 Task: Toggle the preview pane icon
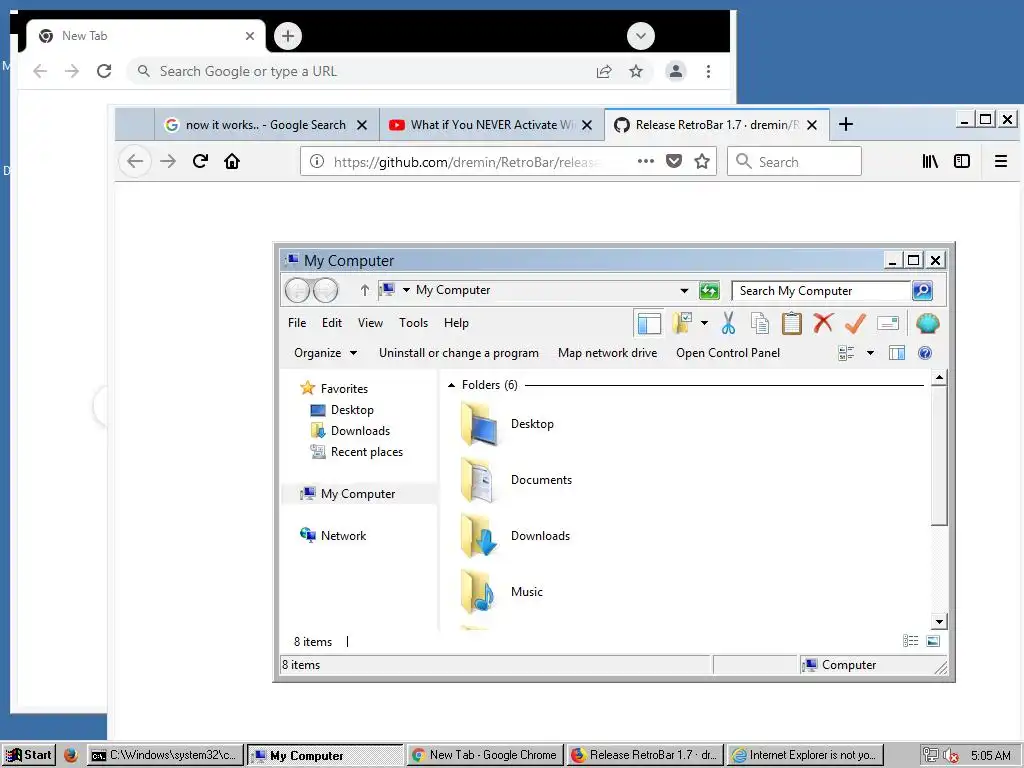897,353
